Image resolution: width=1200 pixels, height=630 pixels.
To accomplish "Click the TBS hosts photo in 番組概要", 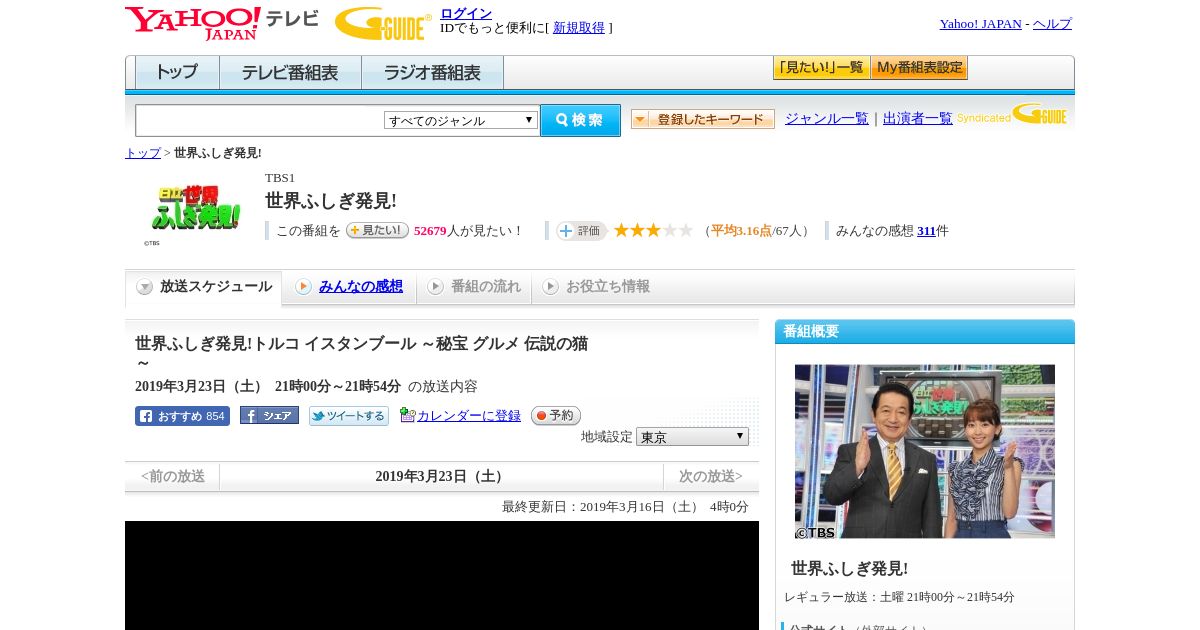I will click(925, 451).
